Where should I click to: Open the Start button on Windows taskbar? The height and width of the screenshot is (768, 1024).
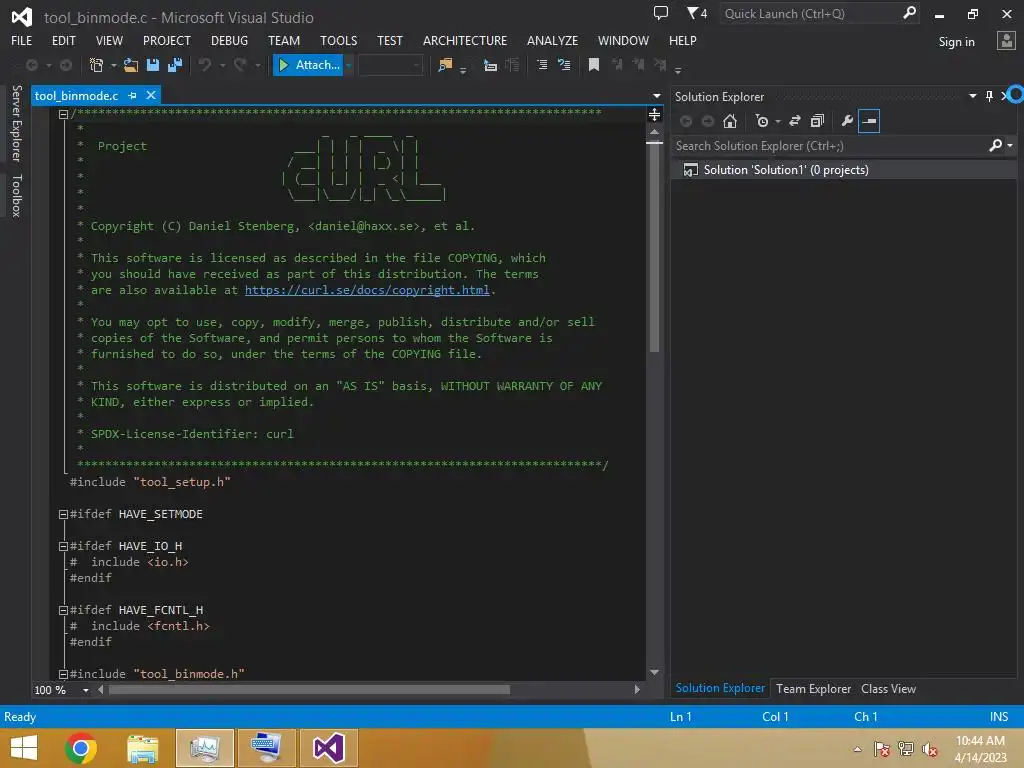[x=24, y=748]
